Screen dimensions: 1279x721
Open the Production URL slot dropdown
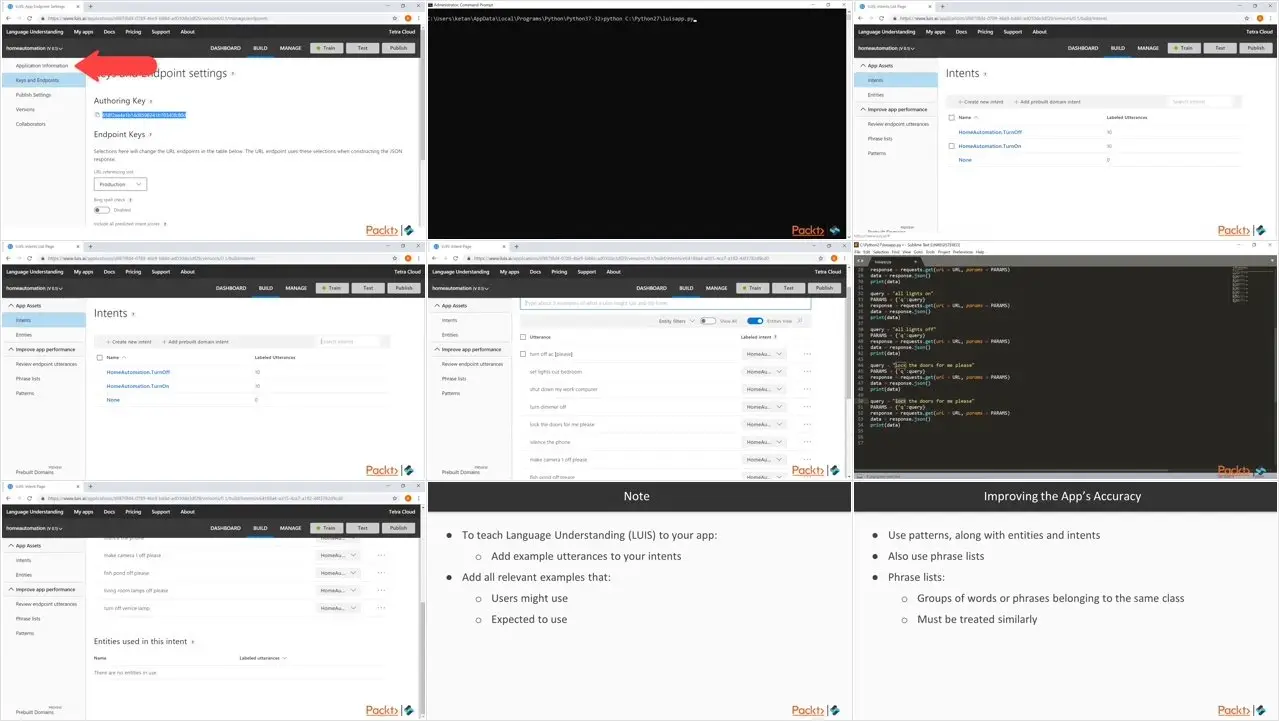(120, 184)
